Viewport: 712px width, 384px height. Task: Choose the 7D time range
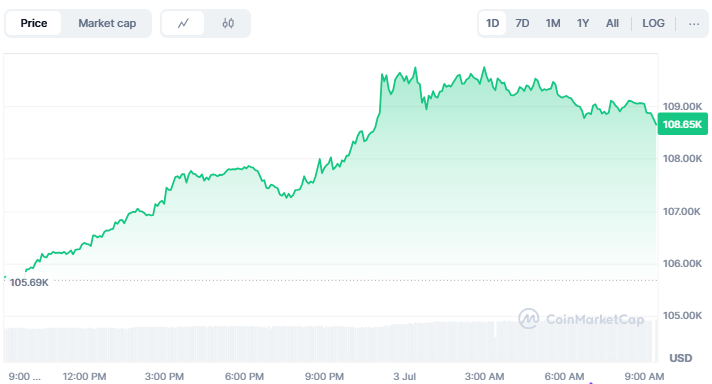pos(522,23)
